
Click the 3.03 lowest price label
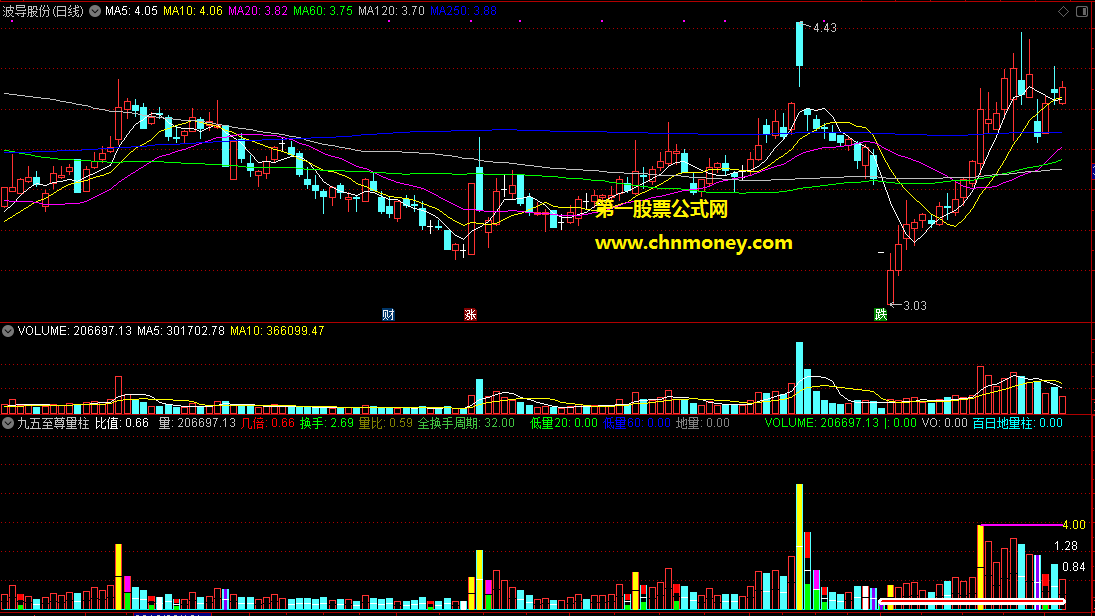coord(915,306)
